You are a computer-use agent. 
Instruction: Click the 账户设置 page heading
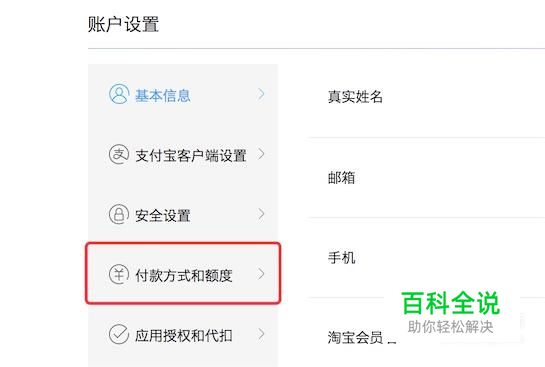[x=123, y=24]
